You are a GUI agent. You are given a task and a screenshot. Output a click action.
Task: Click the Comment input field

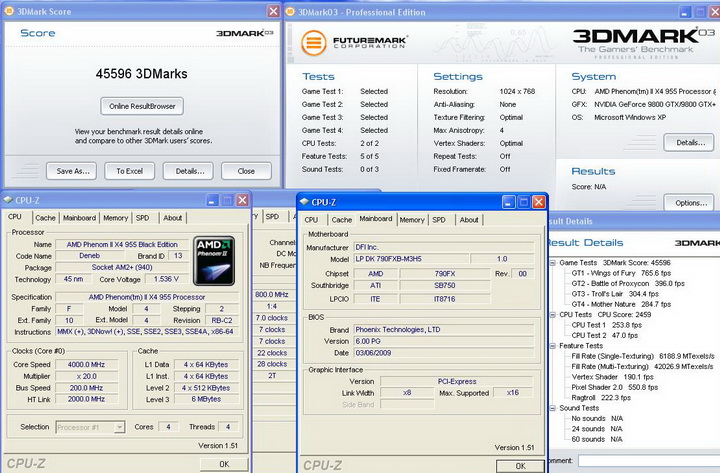coord(648,460)
